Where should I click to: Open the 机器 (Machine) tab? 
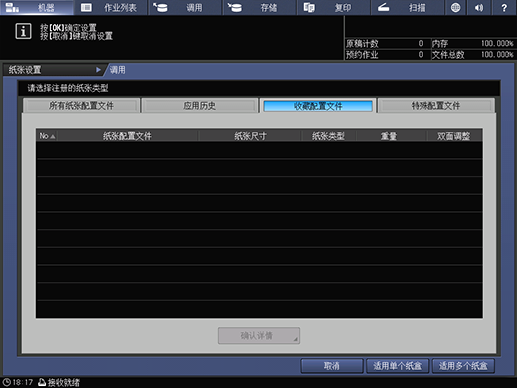point(37,7)
